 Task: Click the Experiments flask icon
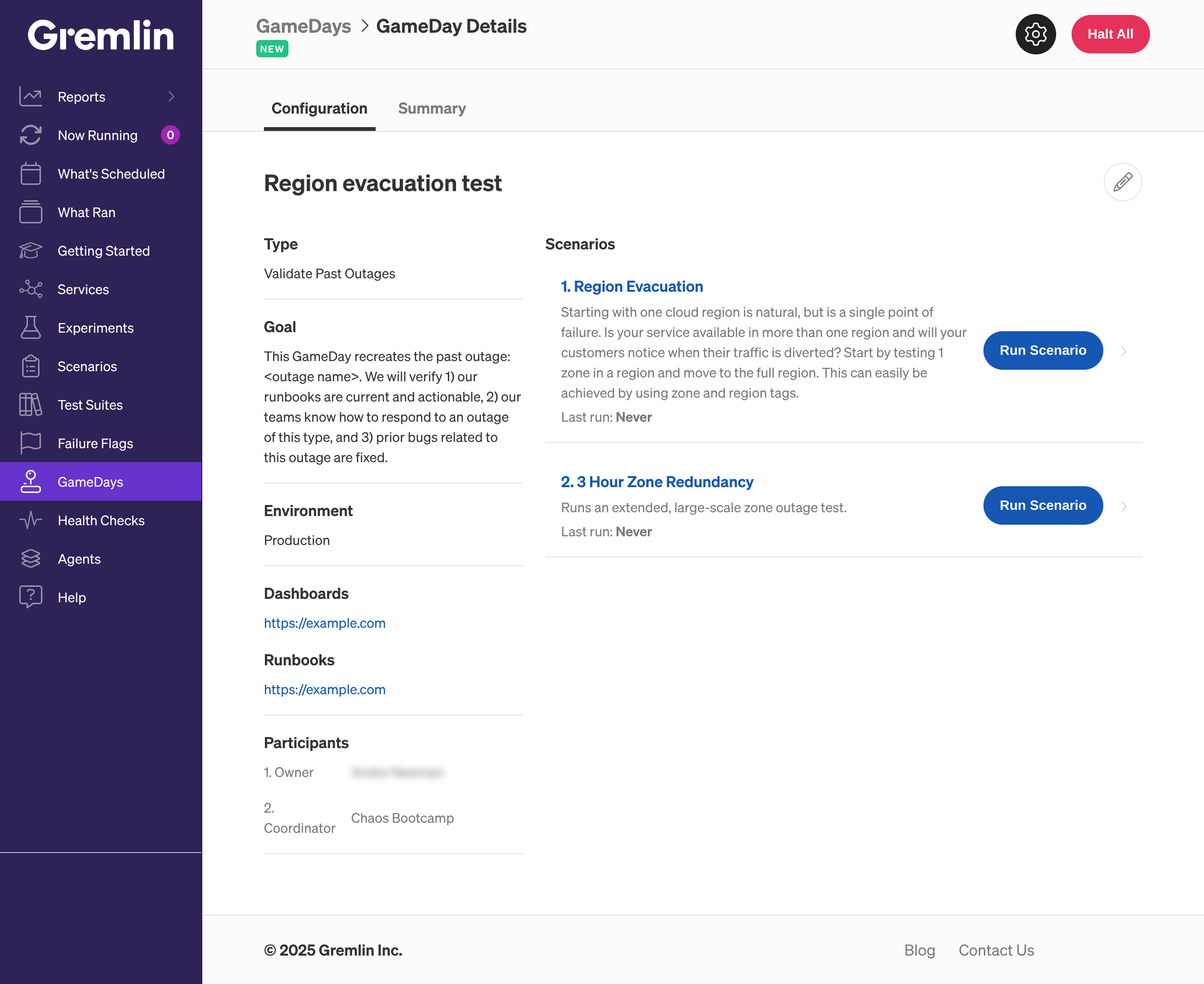(x=31, y=328)
